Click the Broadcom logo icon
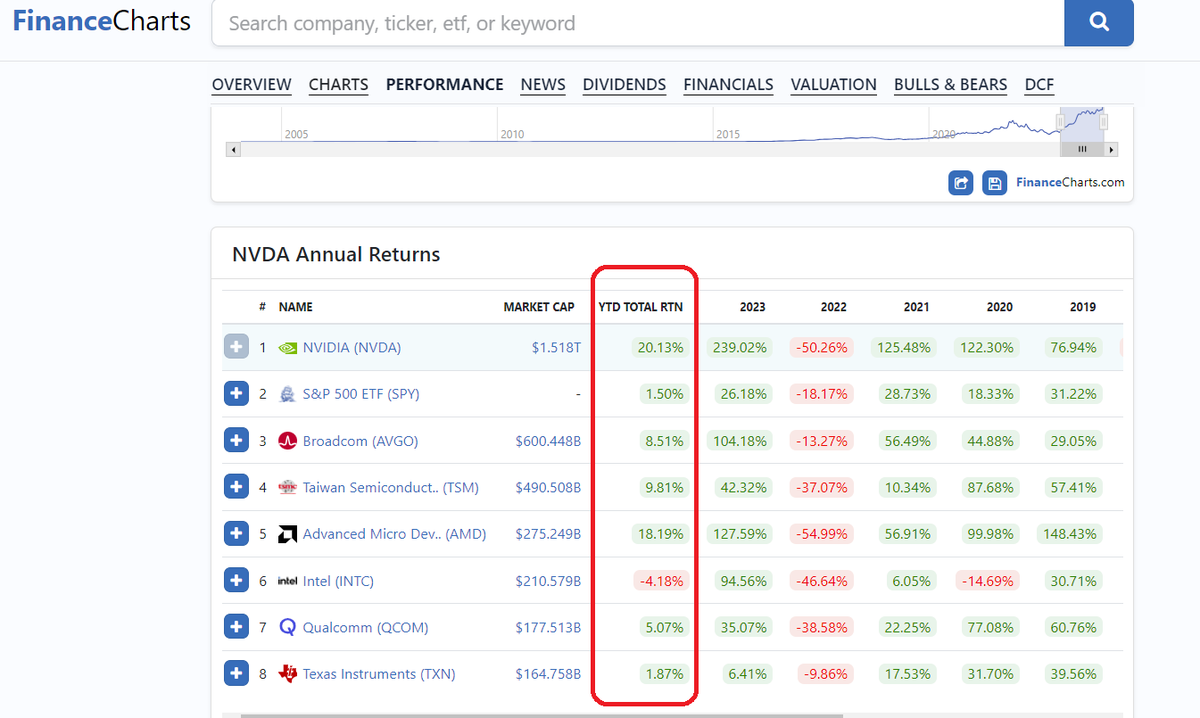Screen dimensions: 1200x718 click(x=288, y=441)
